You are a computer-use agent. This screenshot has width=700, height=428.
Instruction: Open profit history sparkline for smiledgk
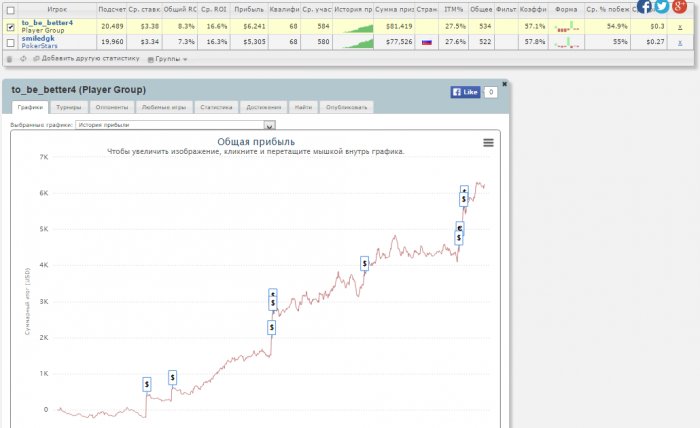click(358, 43)
